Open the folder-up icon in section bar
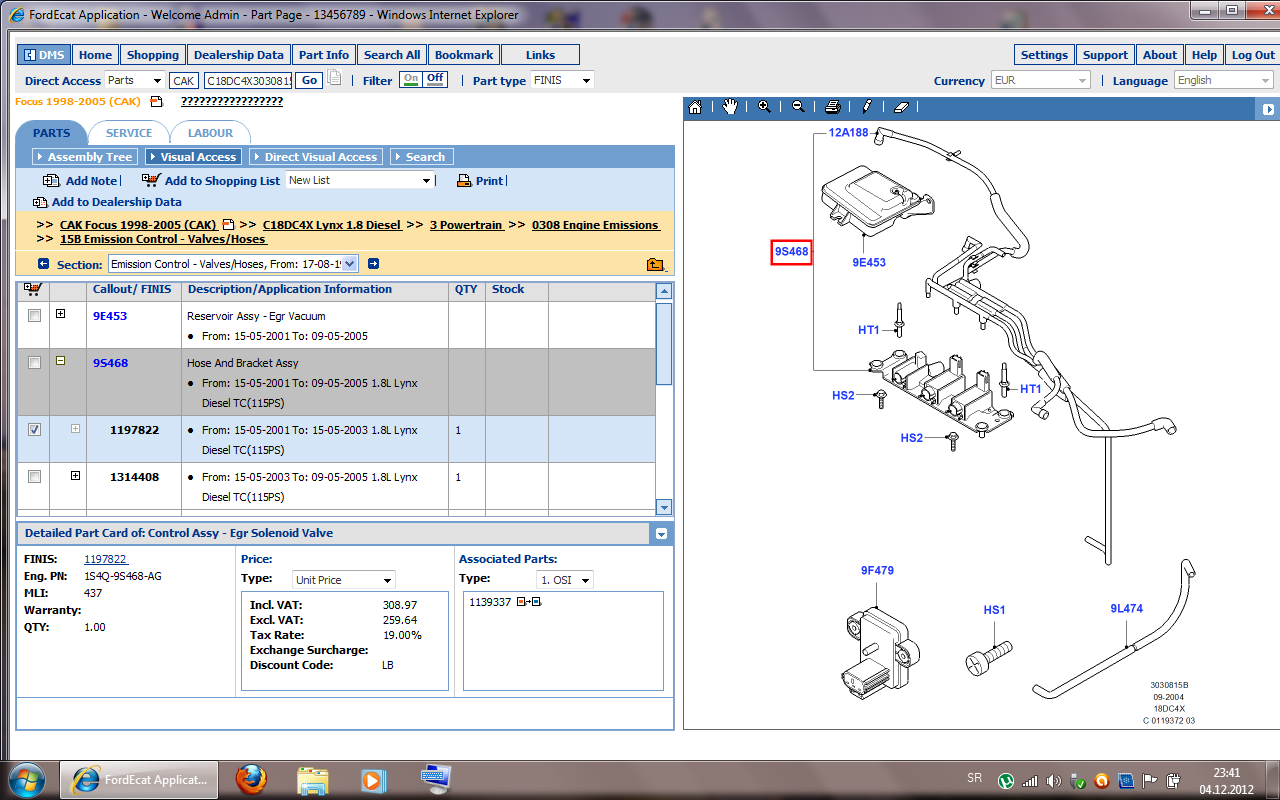1280x800 pixels. 655,265
